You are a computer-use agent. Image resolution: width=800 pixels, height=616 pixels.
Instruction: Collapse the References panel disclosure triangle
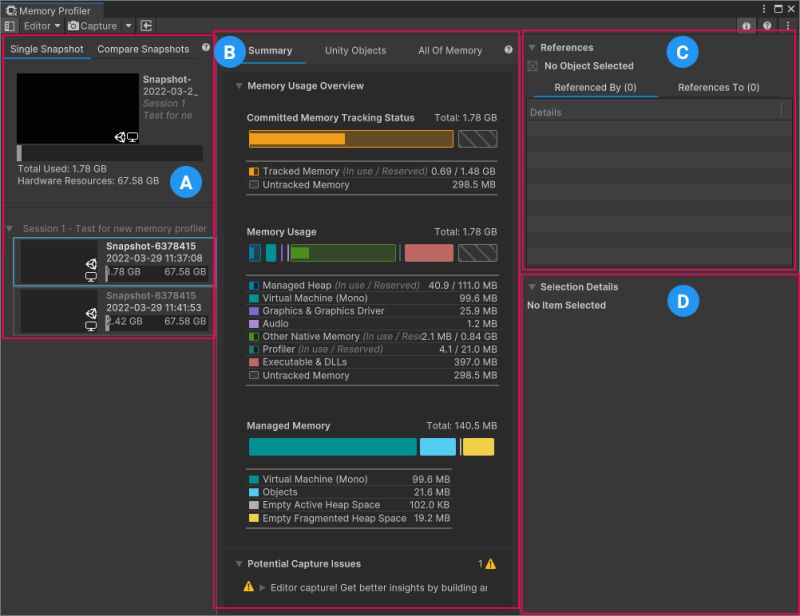[532, 47]
